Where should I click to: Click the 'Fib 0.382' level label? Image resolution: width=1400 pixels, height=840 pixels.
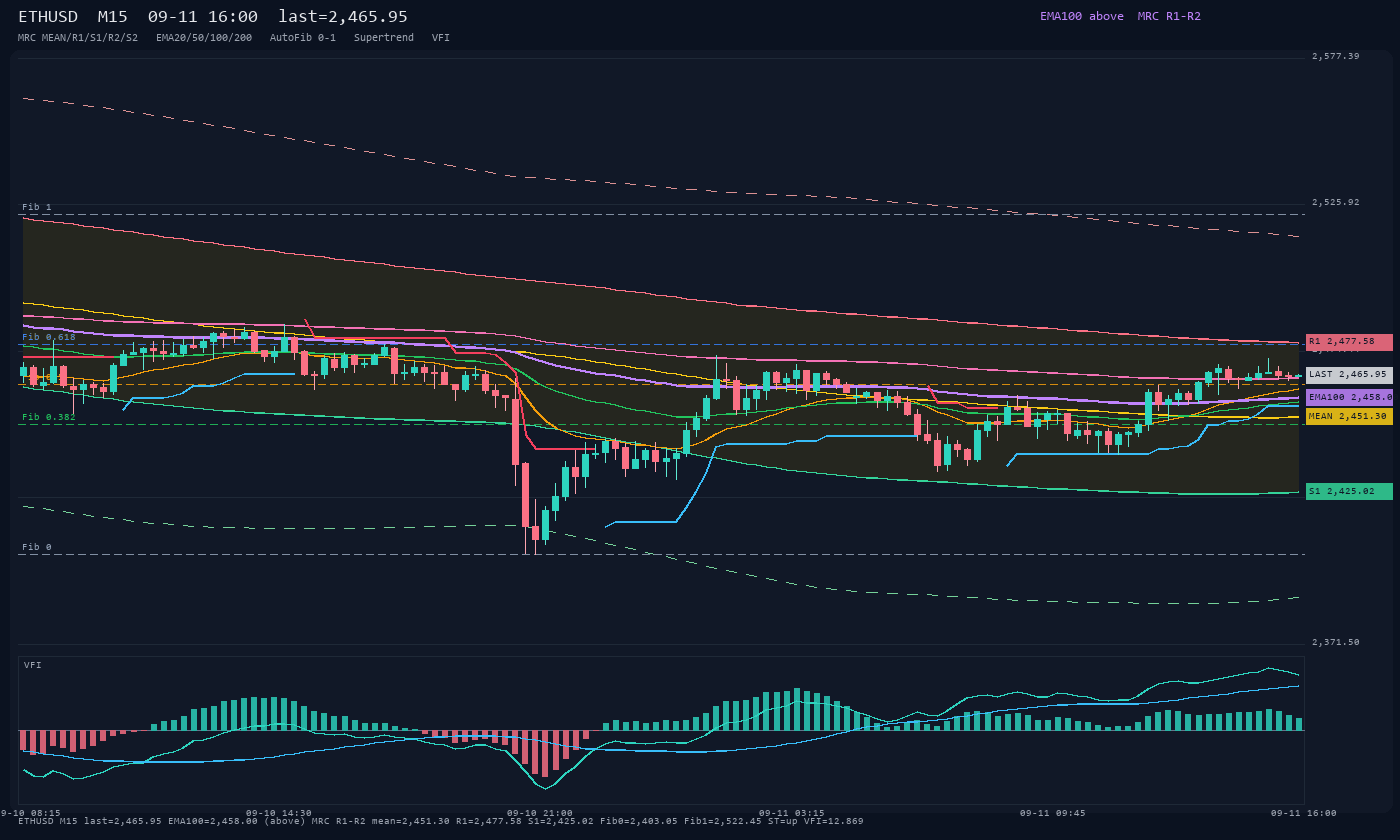coord(49,417)
